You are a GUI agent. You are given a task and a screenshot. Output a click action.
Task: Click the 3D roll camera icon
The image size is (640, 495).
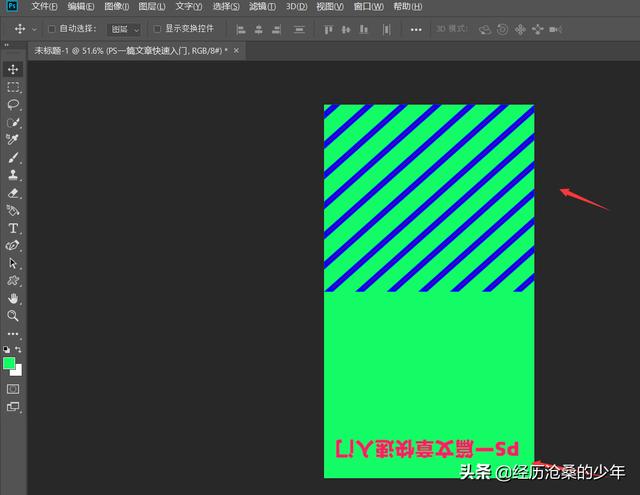tap(502, 29)
